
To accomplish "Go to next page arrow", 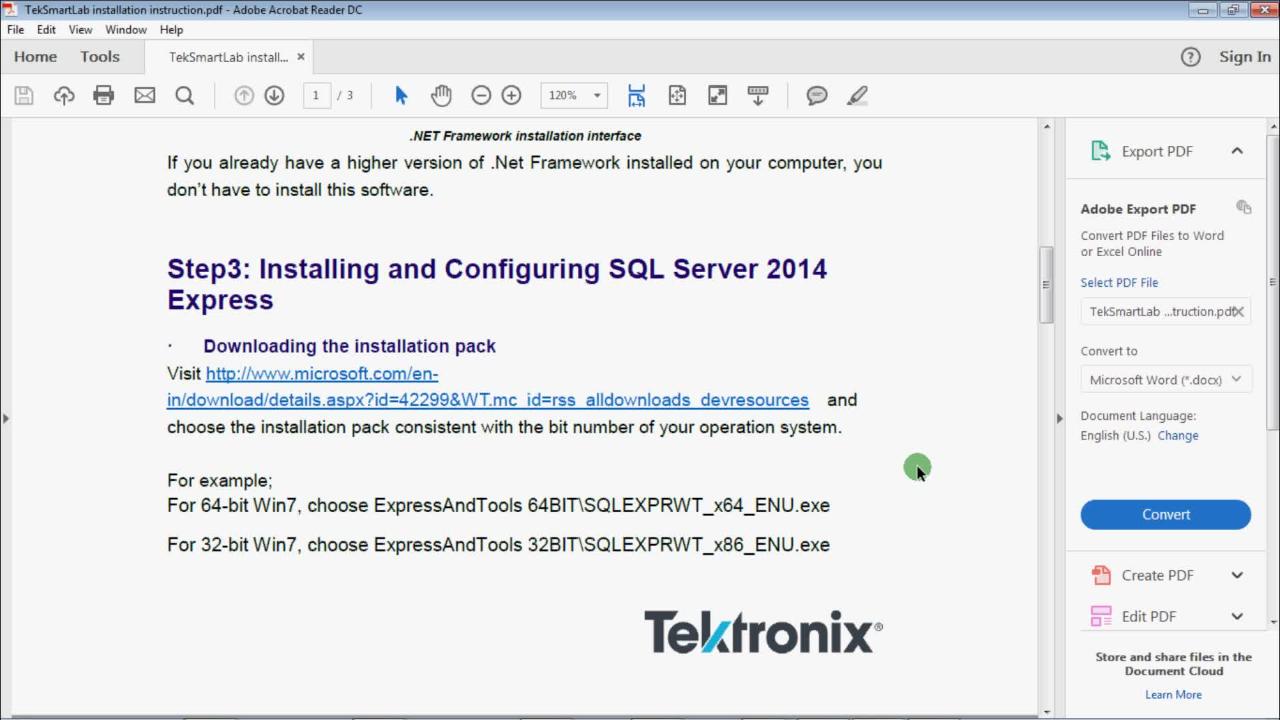I will 274,96.
